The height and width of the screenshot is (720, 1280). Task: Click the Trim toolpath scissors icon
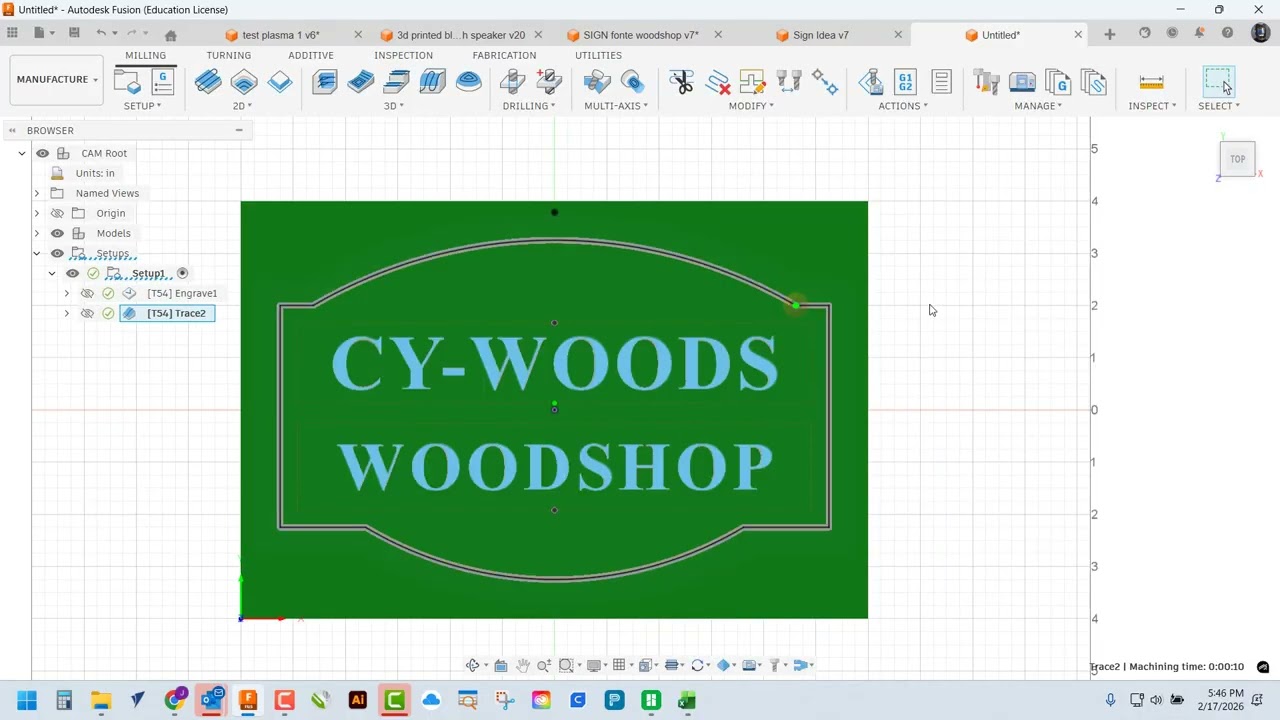pos(681,82)
